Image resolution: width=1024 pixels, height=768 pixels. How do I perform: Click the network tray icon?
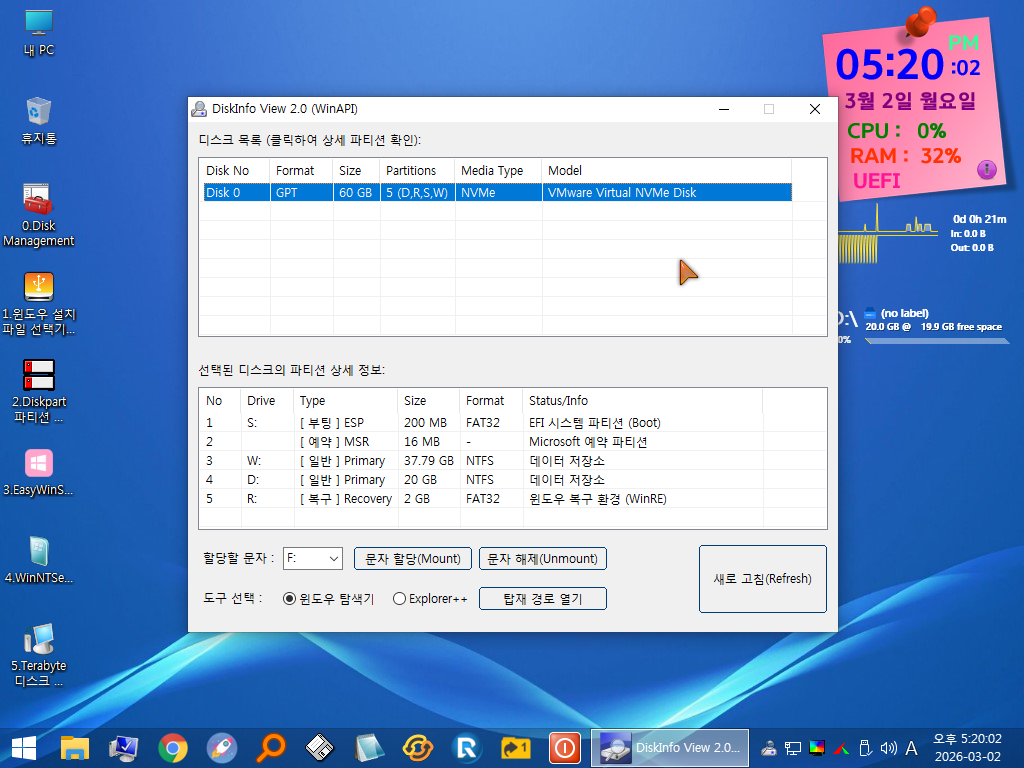point(793,748)
